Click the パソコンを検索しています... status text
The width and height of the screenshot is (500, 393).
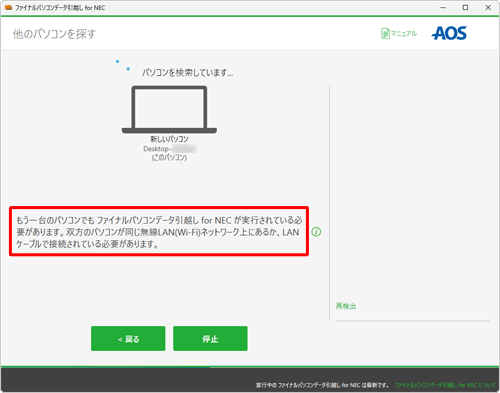188,73
